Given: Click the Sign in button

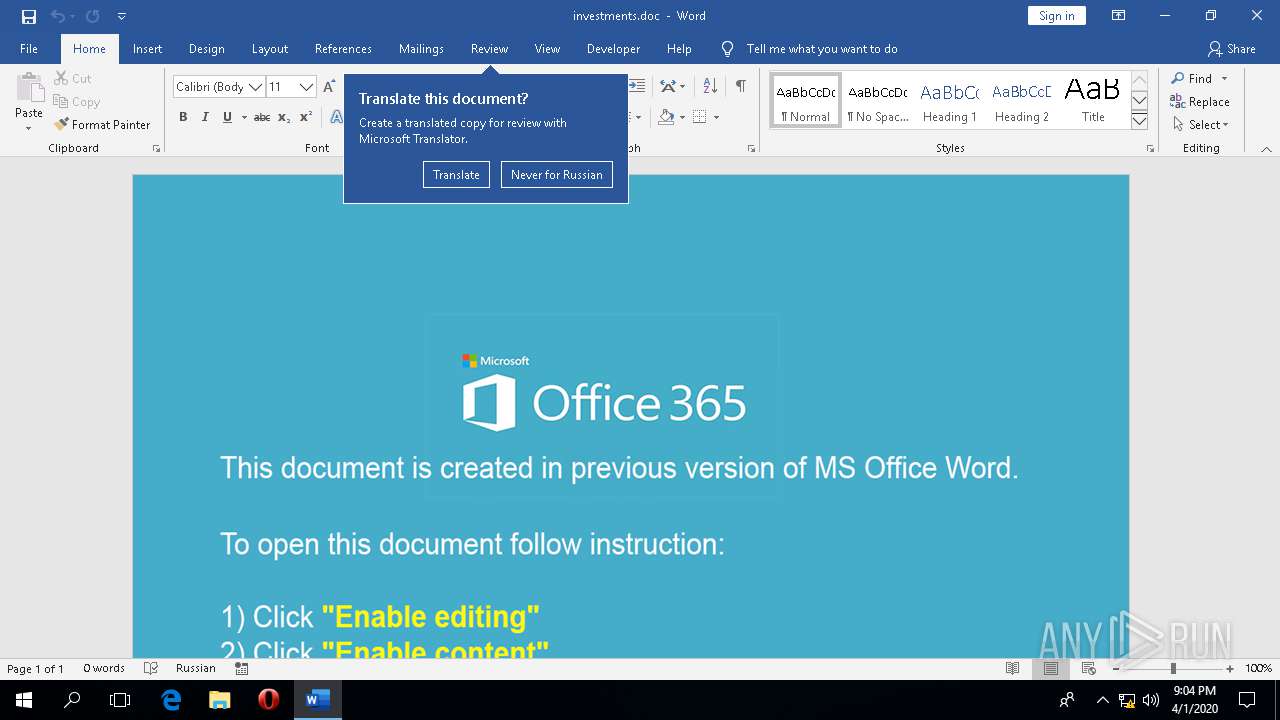Looking at the screenshot, I should [x=1056, y=16].
